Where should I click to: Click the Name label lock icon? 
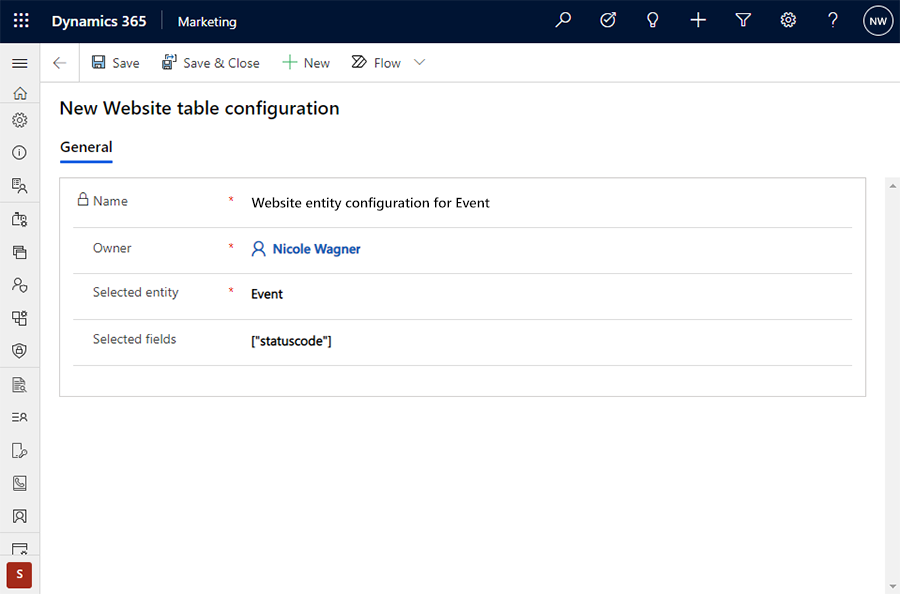click(x=83, y=199)
